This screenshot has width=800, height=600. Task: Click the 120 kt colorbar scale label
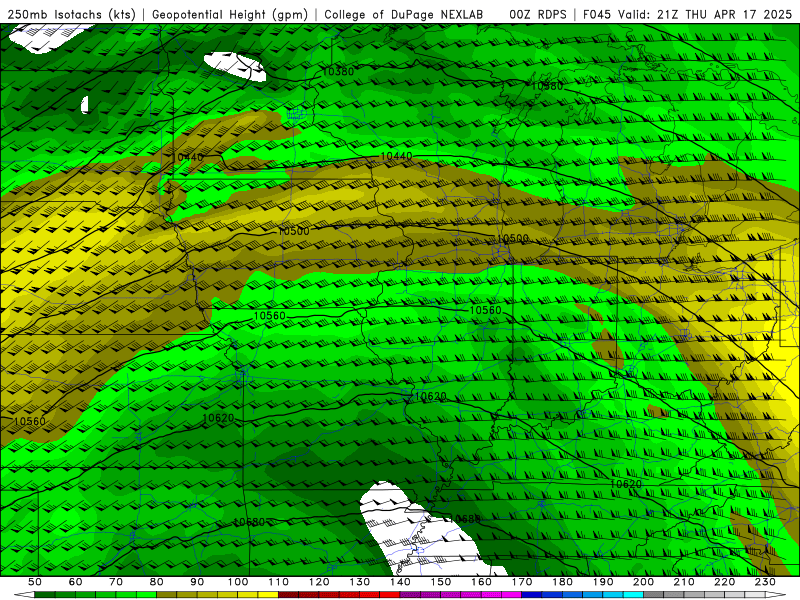(x=319, y=582)
